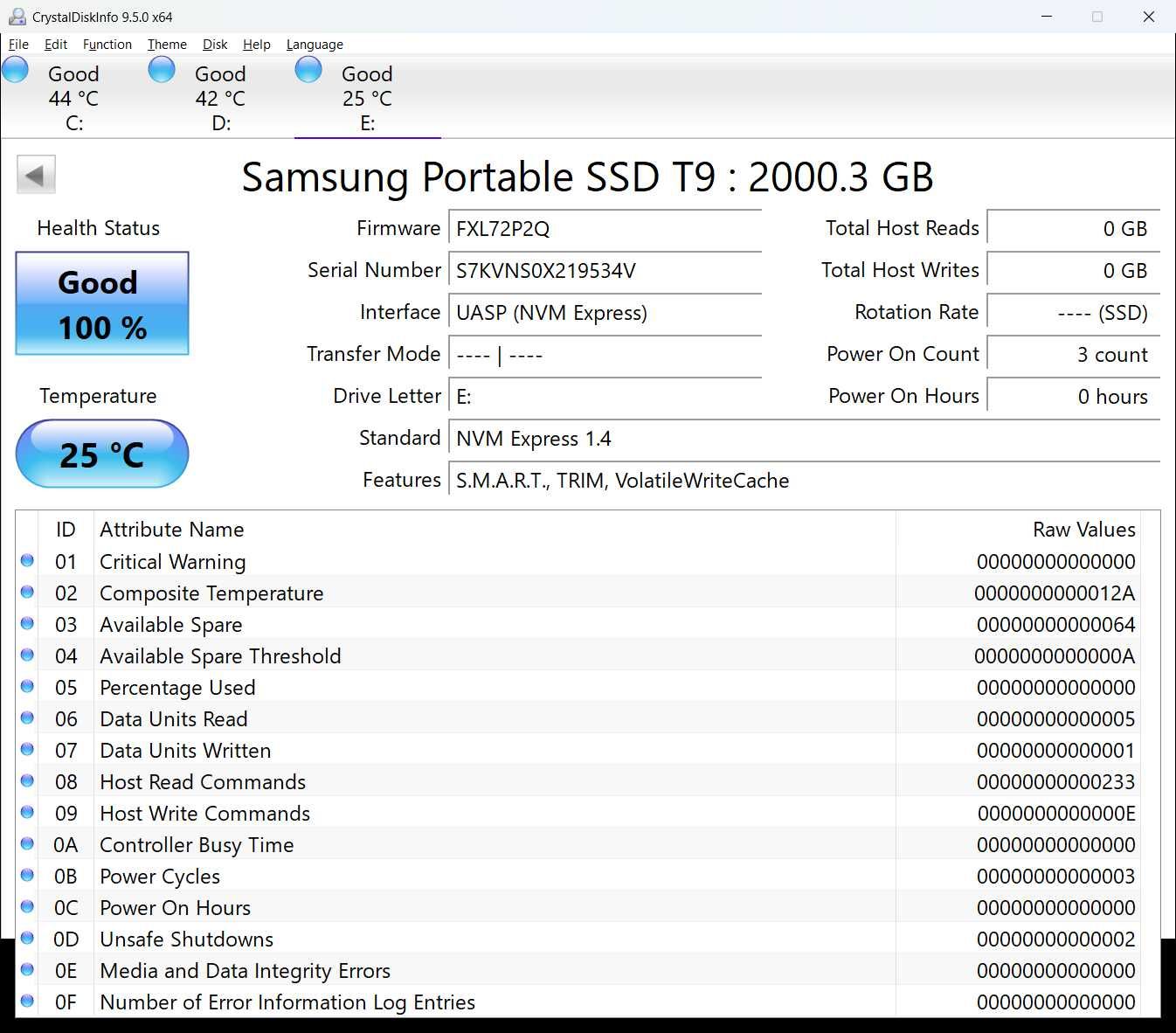Click the Transfer Mode field
The width and height of the screenshot is (1176, 1033).
(x=605, y=355)
